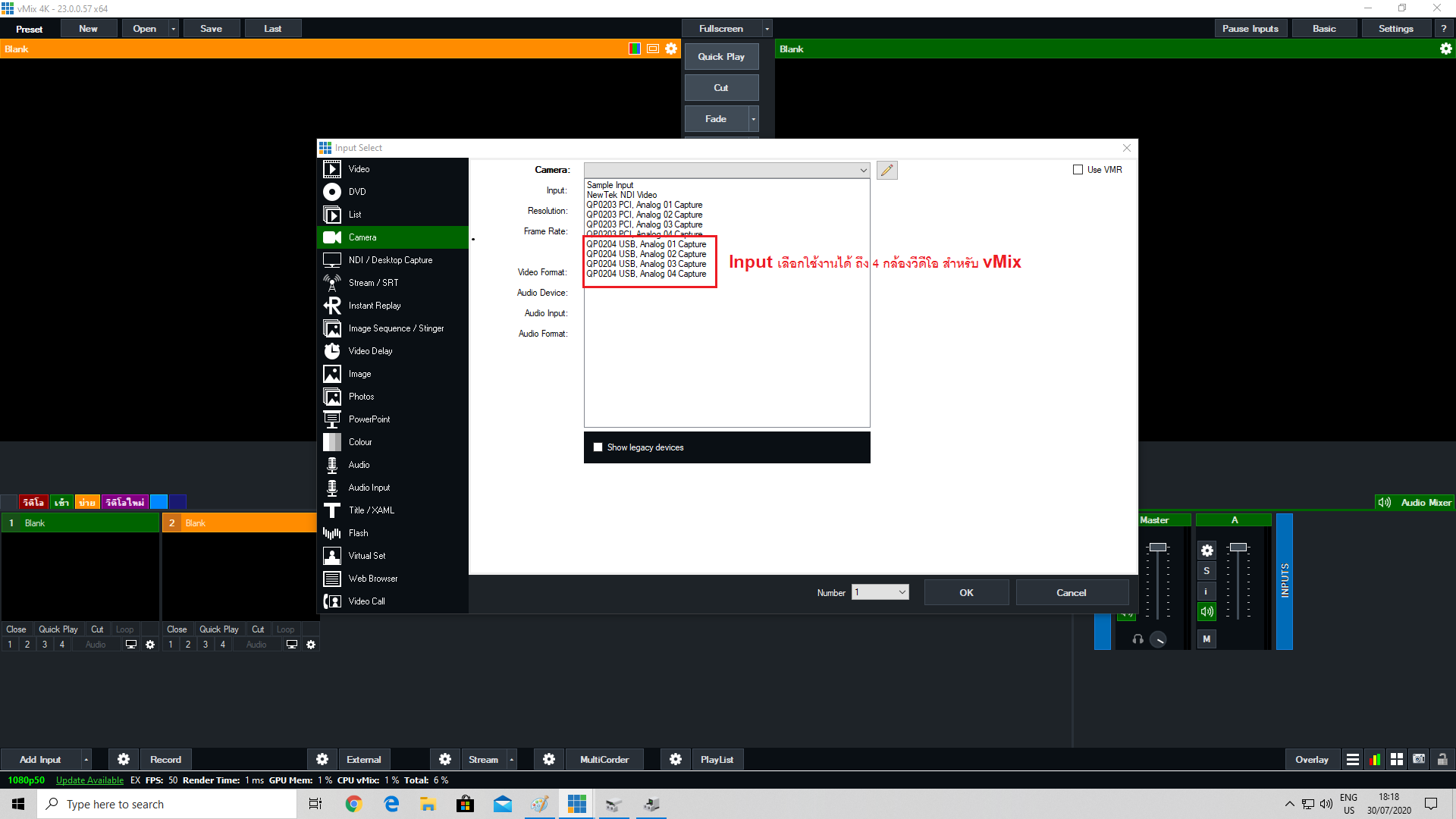Open the Number dropdown
This screenshot has height=819, width=1456.
(902, 592)
